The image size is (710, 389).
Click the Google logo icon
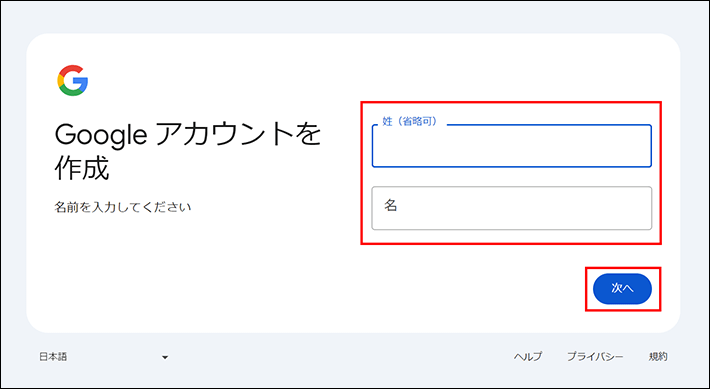tap(72, 81)
